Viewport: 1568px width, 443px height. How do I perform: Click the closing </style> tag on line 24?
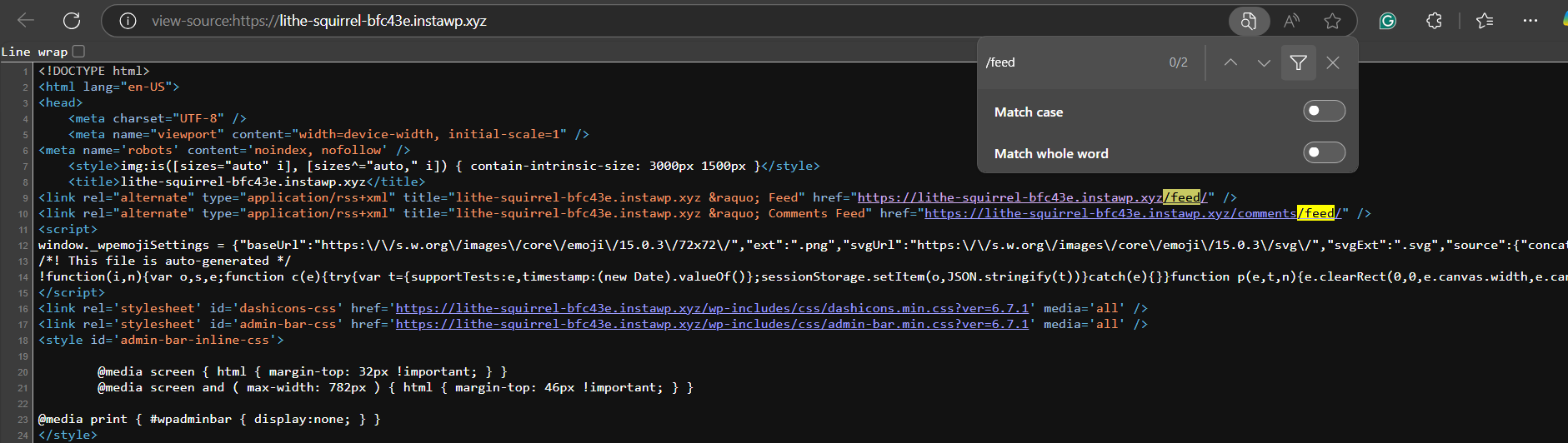pos(68,435)
